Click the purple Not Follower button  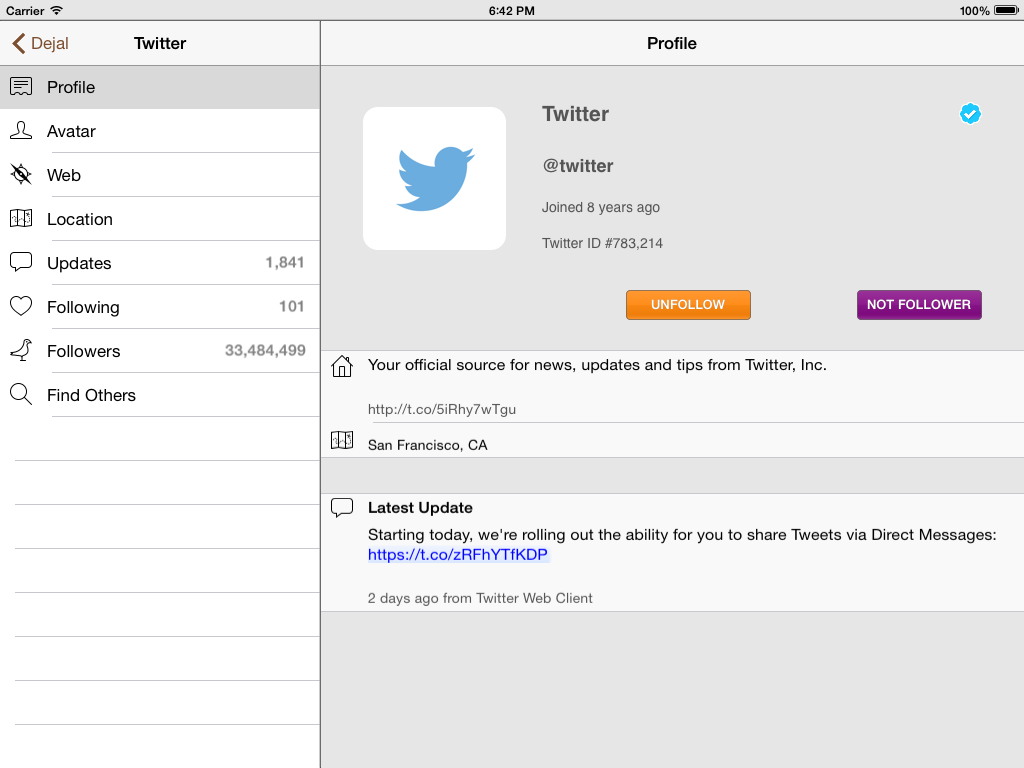[x=919, y=305]
